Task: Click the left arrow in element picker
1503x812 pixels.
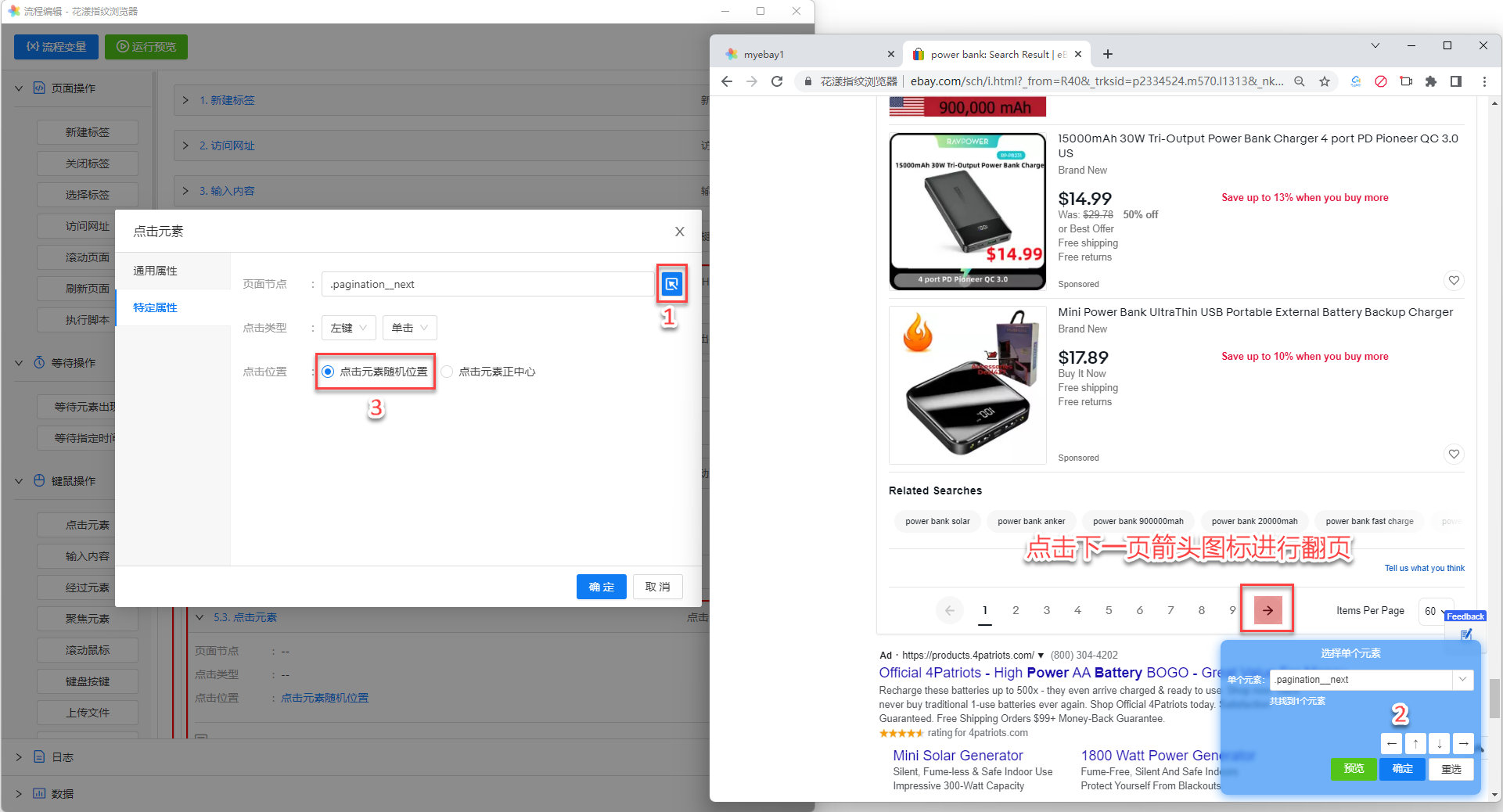Action: click(x=1391, y=743)
